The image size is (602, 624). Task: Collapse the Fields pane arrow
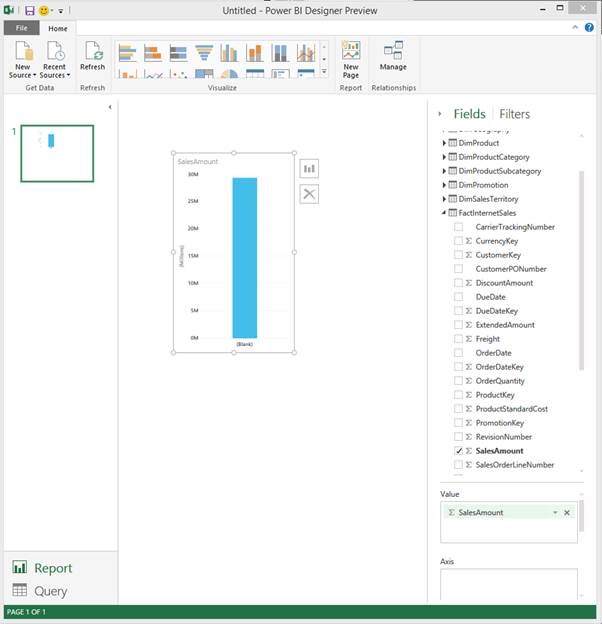click(440, 114)
